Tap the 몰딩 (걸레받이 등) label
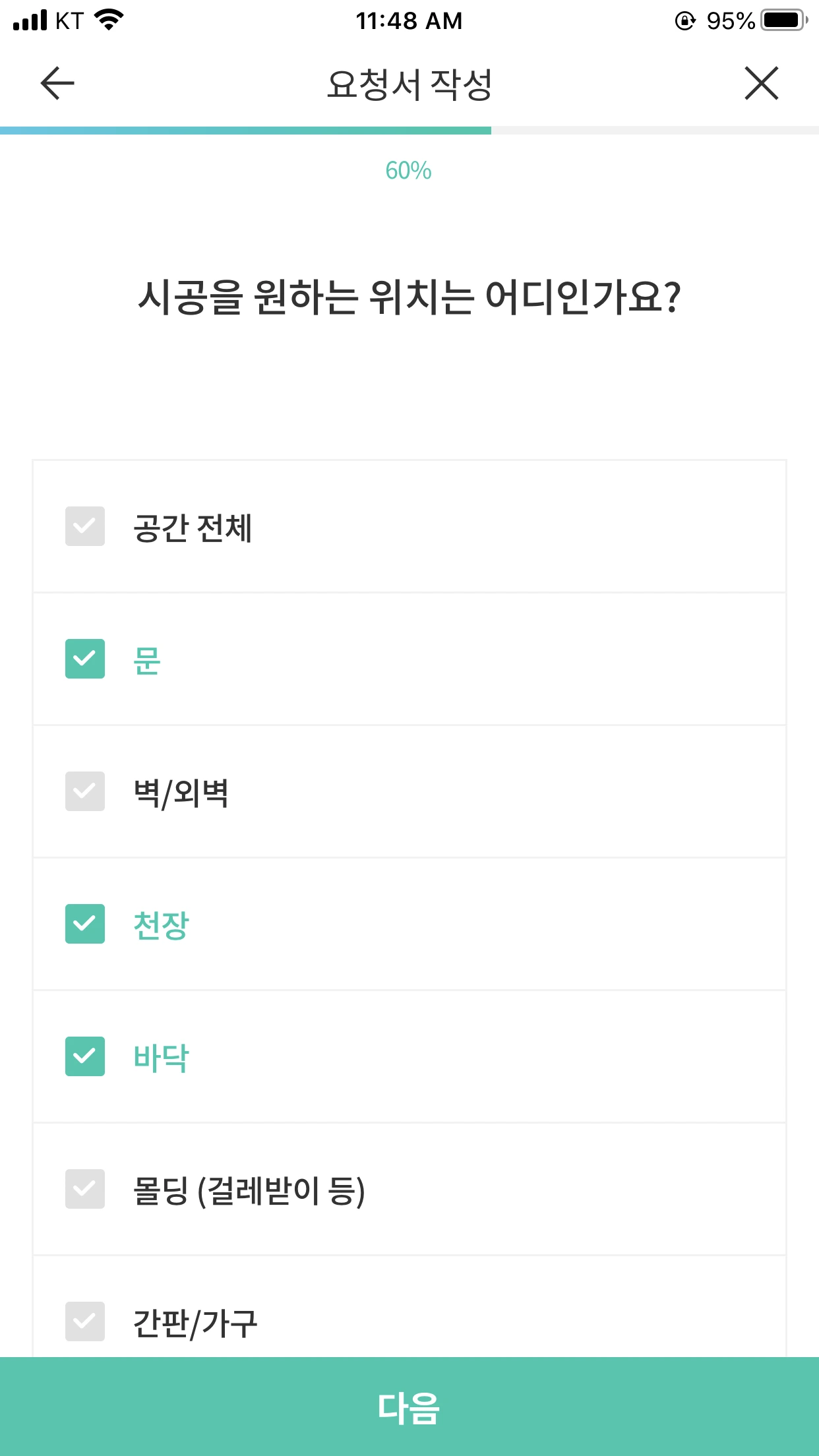This screenshot has width=819, height=1456. 249,1191
